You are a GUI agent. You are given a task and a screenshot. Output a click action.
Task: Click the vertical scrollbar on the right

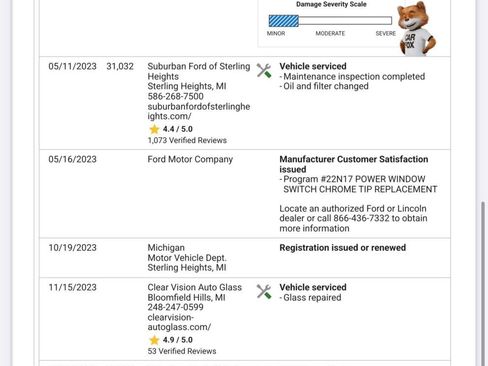(x=483, y=283)
